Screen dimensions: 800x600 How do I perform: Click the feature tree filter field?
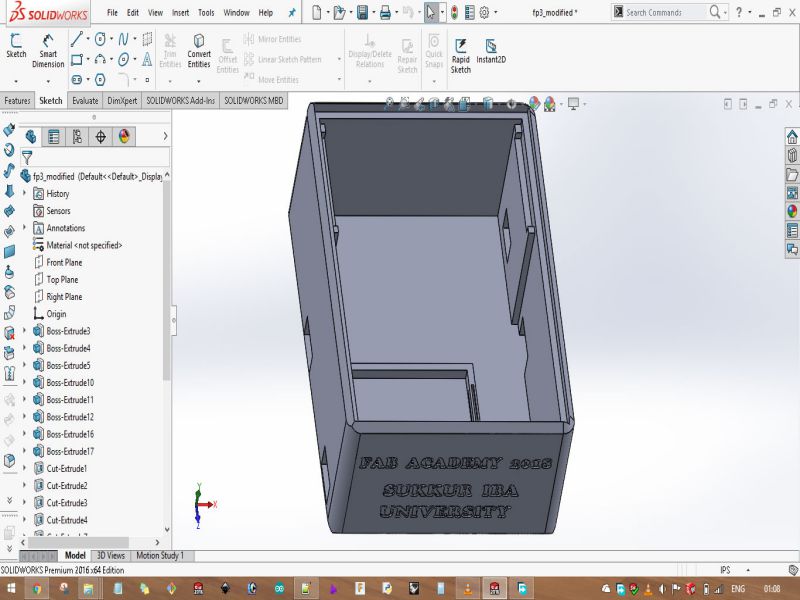tap(101, 157)
